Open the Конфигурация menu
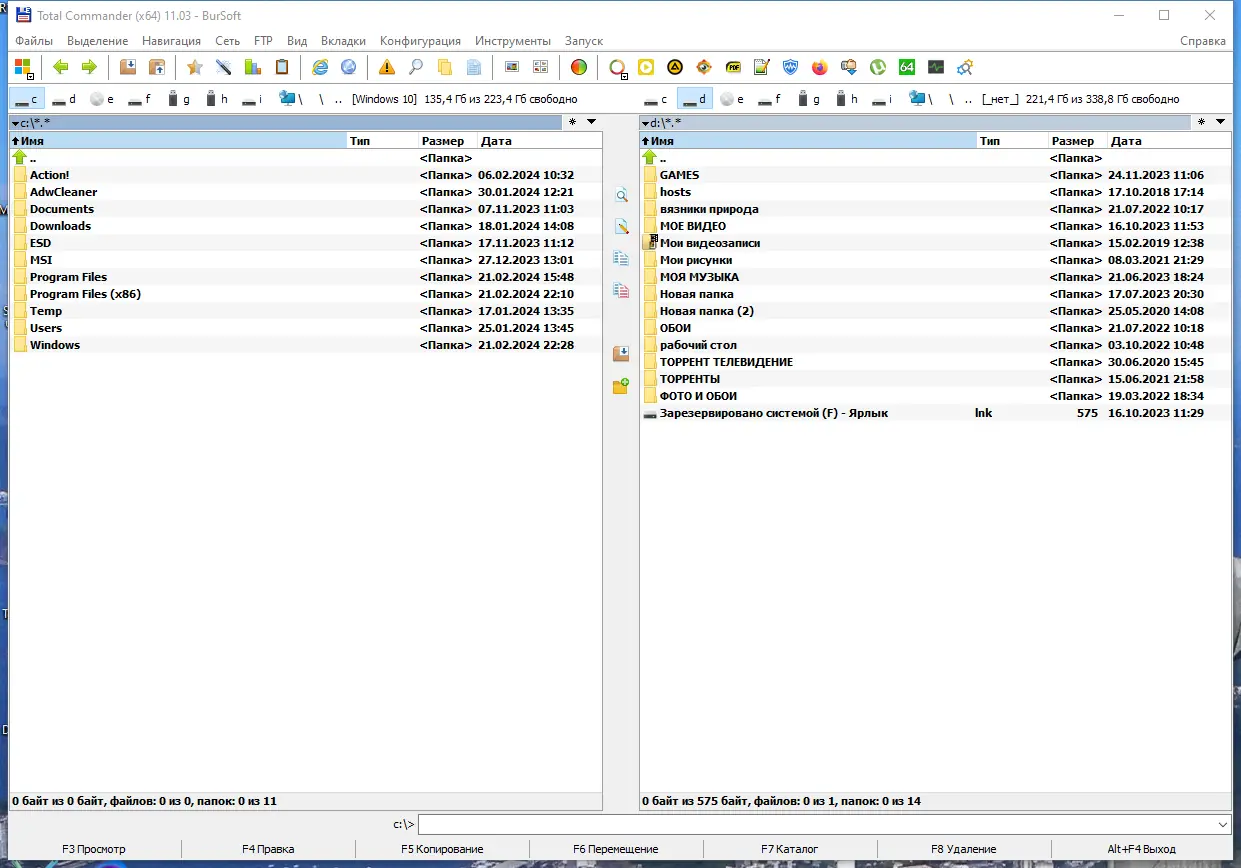1241x868 pixels. click(x=419, y=41)
